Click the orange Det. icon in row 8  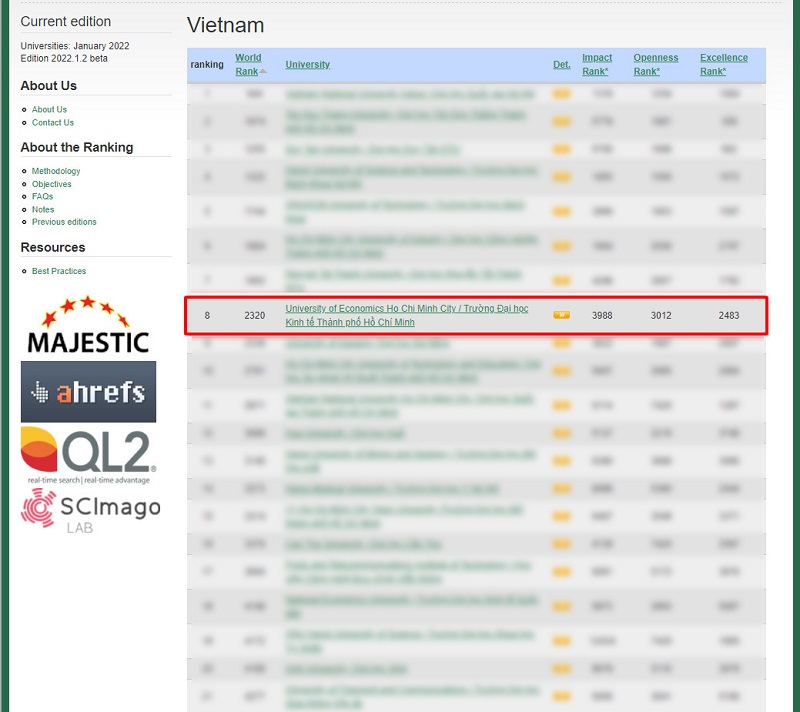click(x=562, y=315)
